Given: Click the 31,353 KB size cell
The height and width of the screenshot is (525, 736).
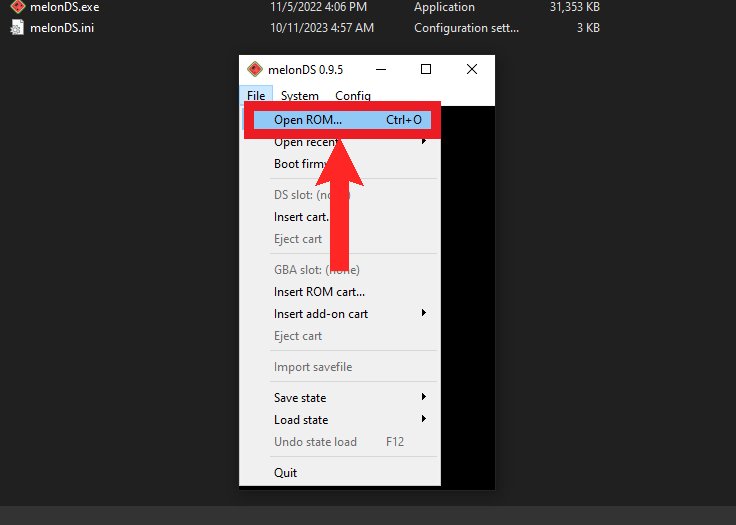Looking at the screenshot, I should click(x=575, y=7).
